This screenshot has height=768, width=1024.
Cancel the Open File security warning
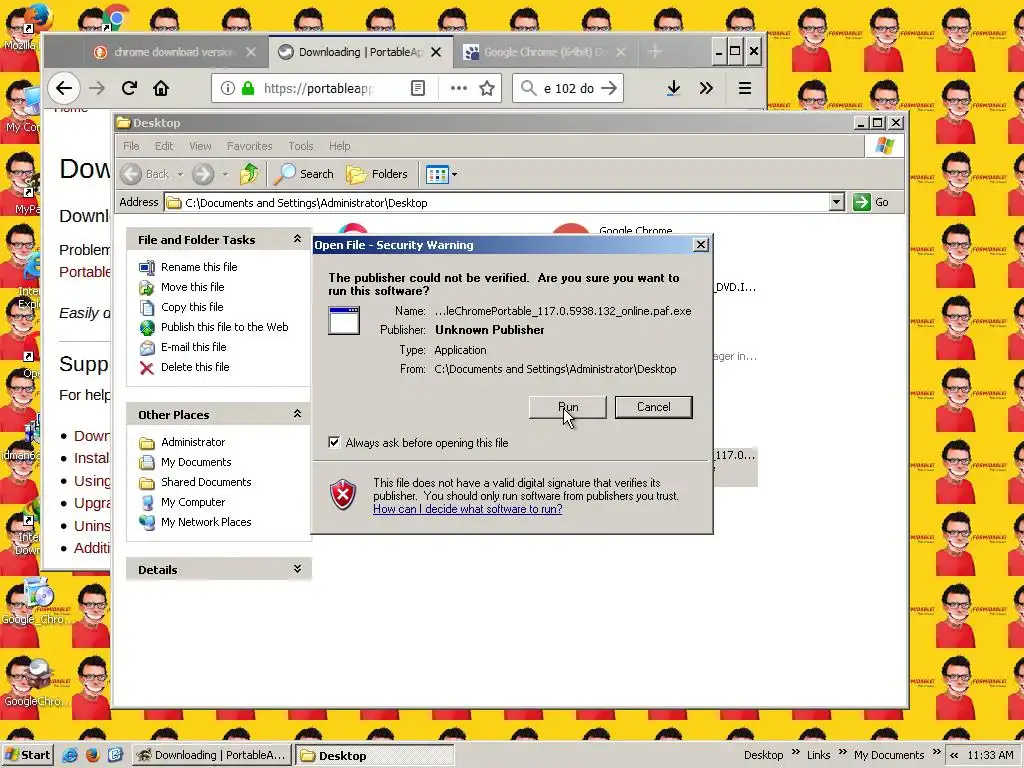click(653, 407)
